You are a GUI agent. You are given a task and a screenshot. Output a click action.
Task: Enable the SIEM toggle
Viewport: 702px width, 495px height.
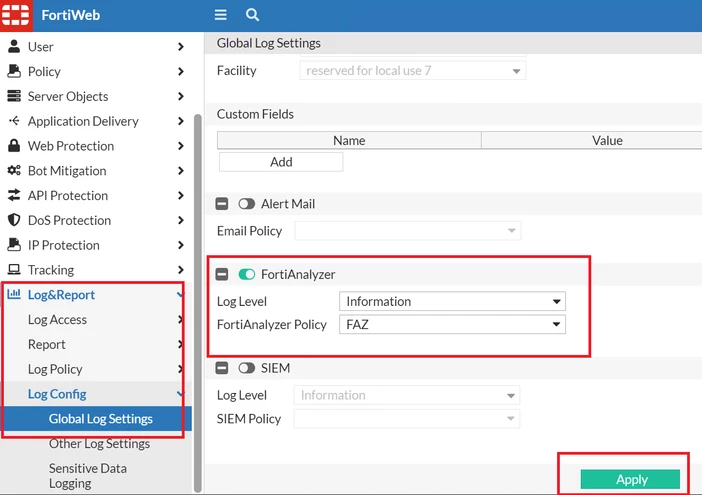coord(246,368)
